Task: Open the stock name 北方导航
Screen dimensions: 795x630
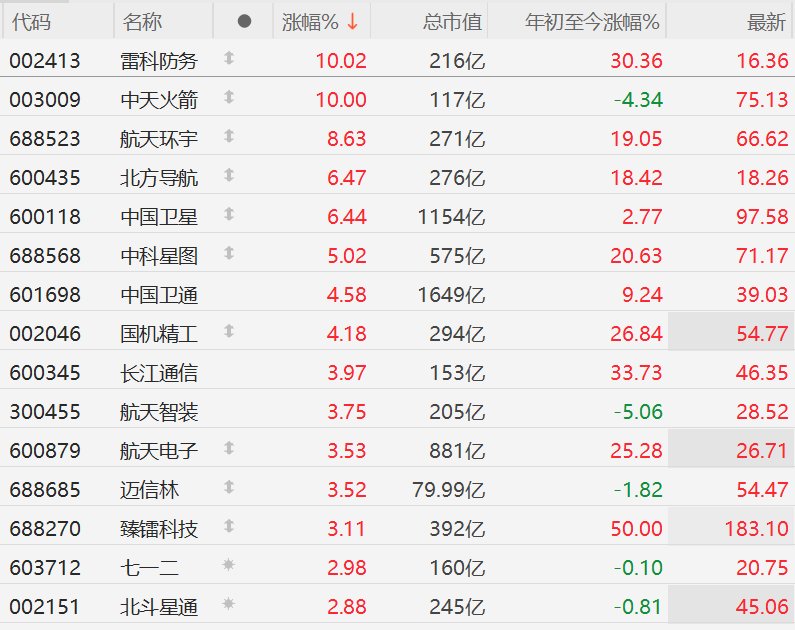Action: pos(159,178)
